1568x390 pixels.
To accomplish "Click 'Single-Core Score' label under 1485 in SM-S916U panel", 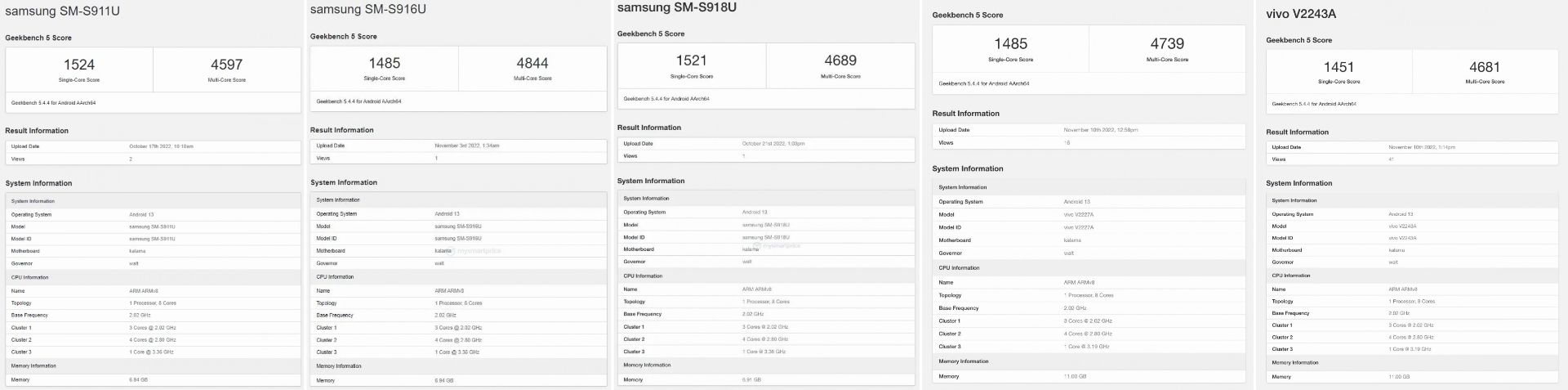I will pyautogui.click(x=384, y=78).
